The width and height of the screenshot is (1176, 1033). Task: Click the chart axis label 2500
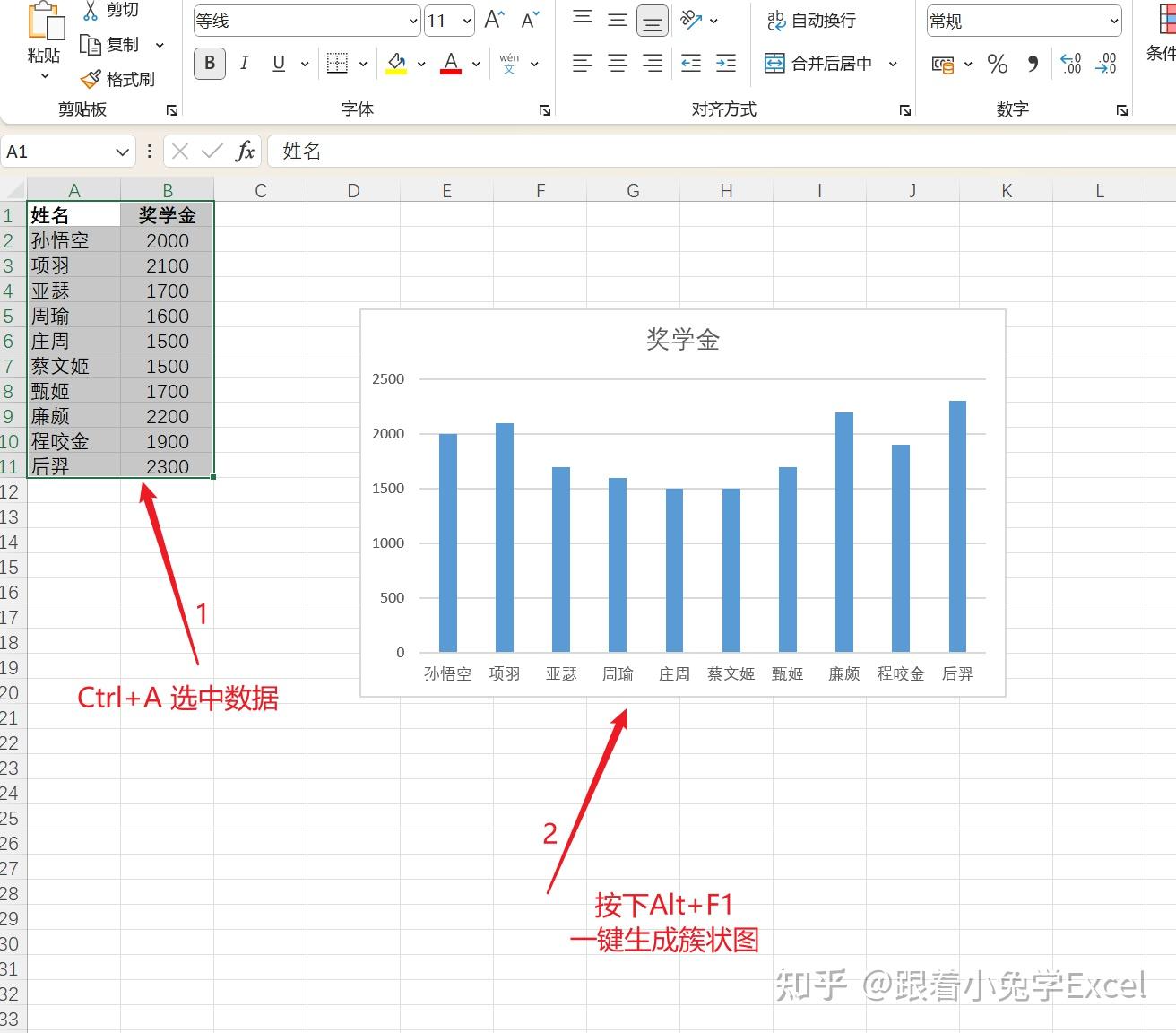click(x=388, y=379)
